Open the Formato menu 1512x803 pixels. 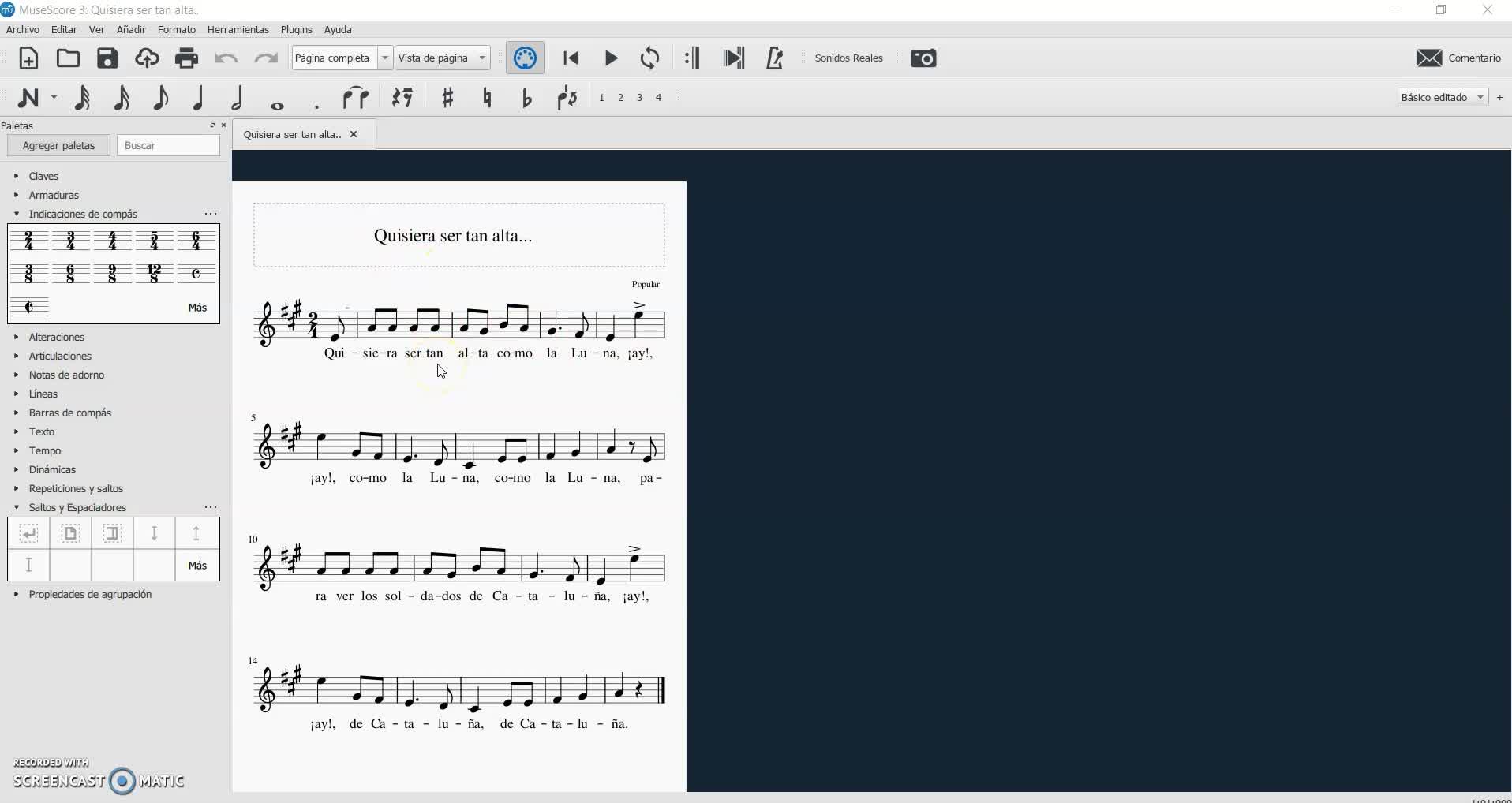[x=177, y=30]
